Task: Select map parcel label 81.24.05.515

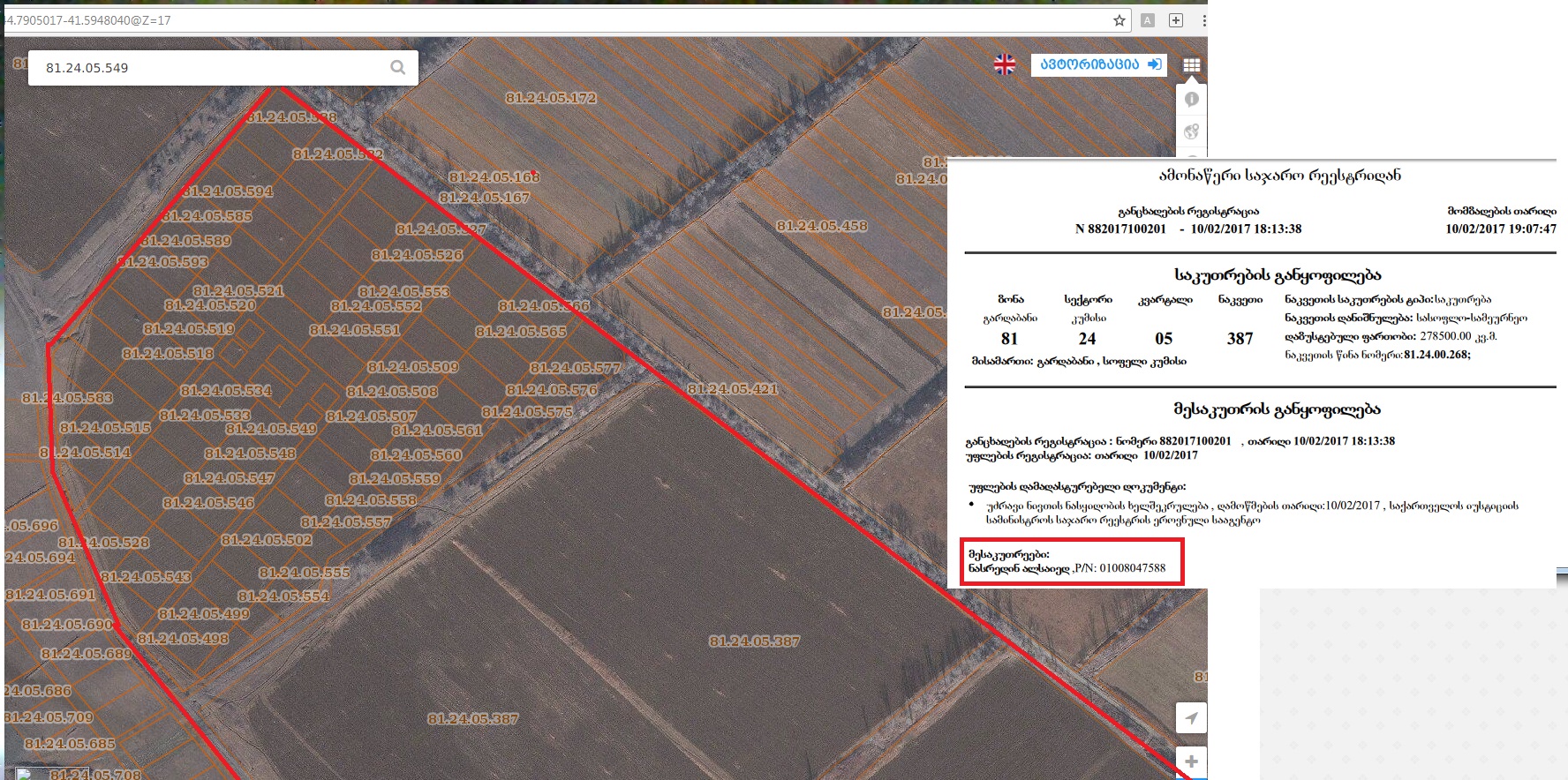Action: [105, 428]
